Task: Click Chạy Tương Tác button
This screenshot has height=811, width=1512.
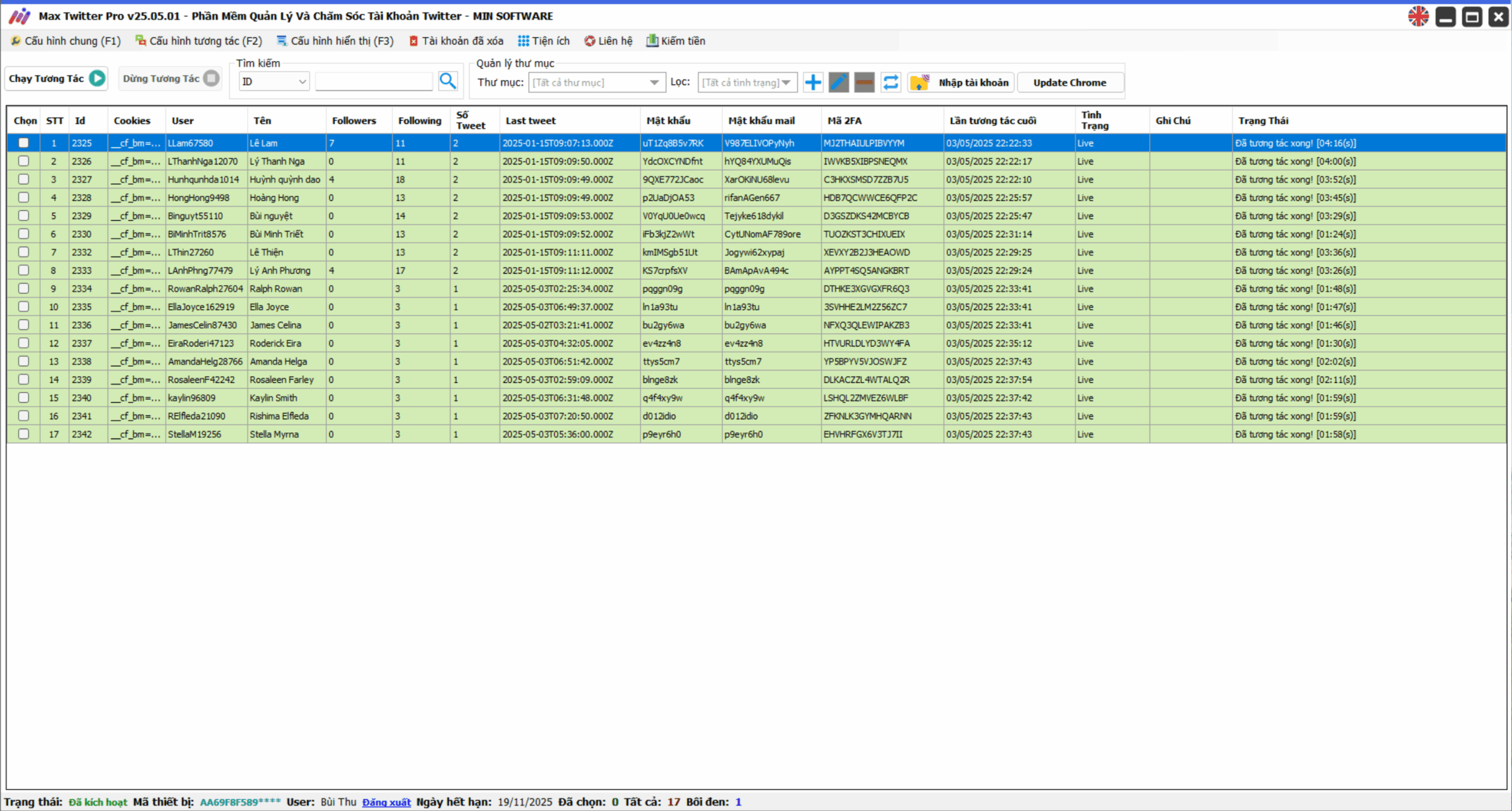Action: (57, 79)
